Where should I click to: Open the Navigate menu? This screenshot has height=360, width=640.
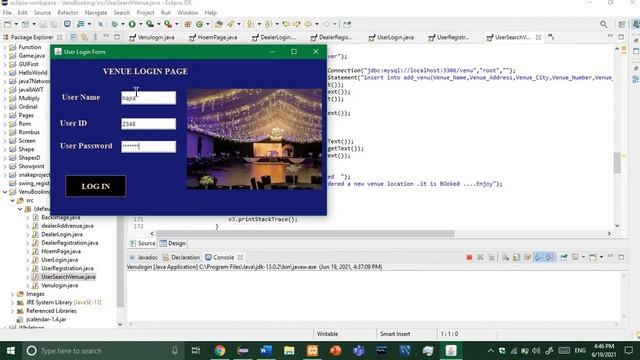[x=96, y=13]
